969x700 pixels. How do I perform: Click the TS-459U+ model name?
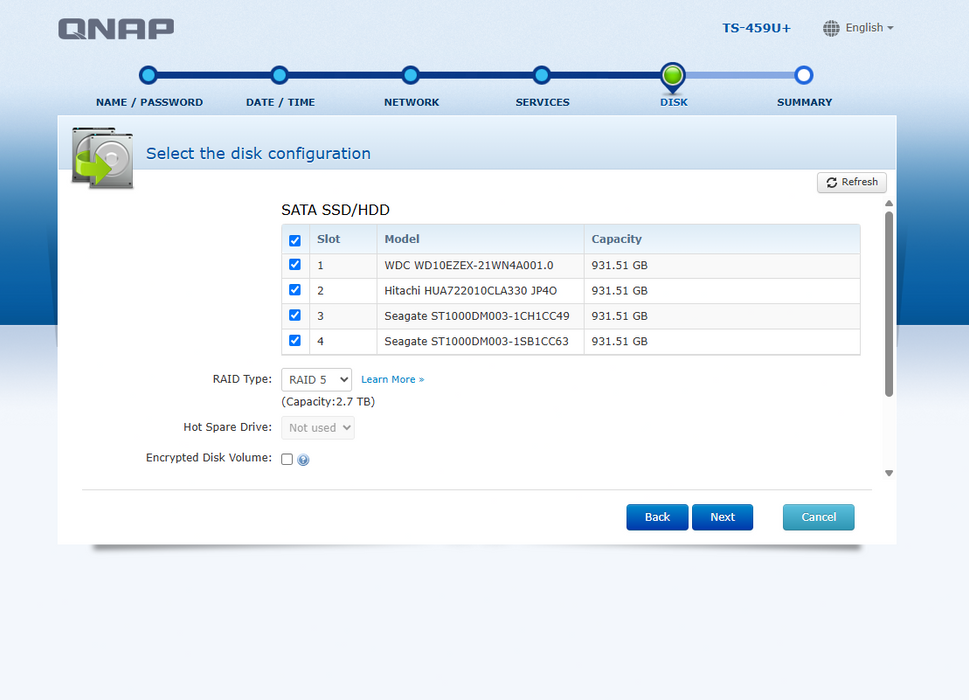click(x=756, y=28)
